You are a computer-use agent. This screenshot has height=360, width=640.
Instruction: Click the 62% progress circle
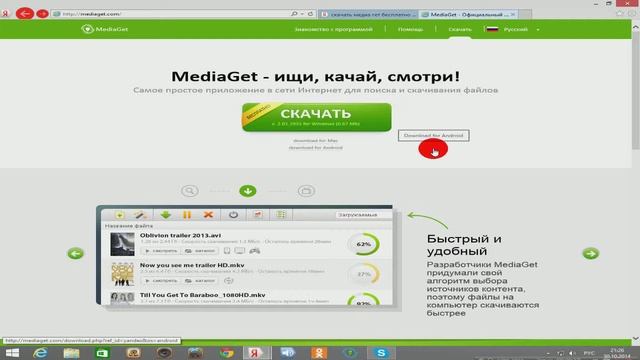[363, 244]
